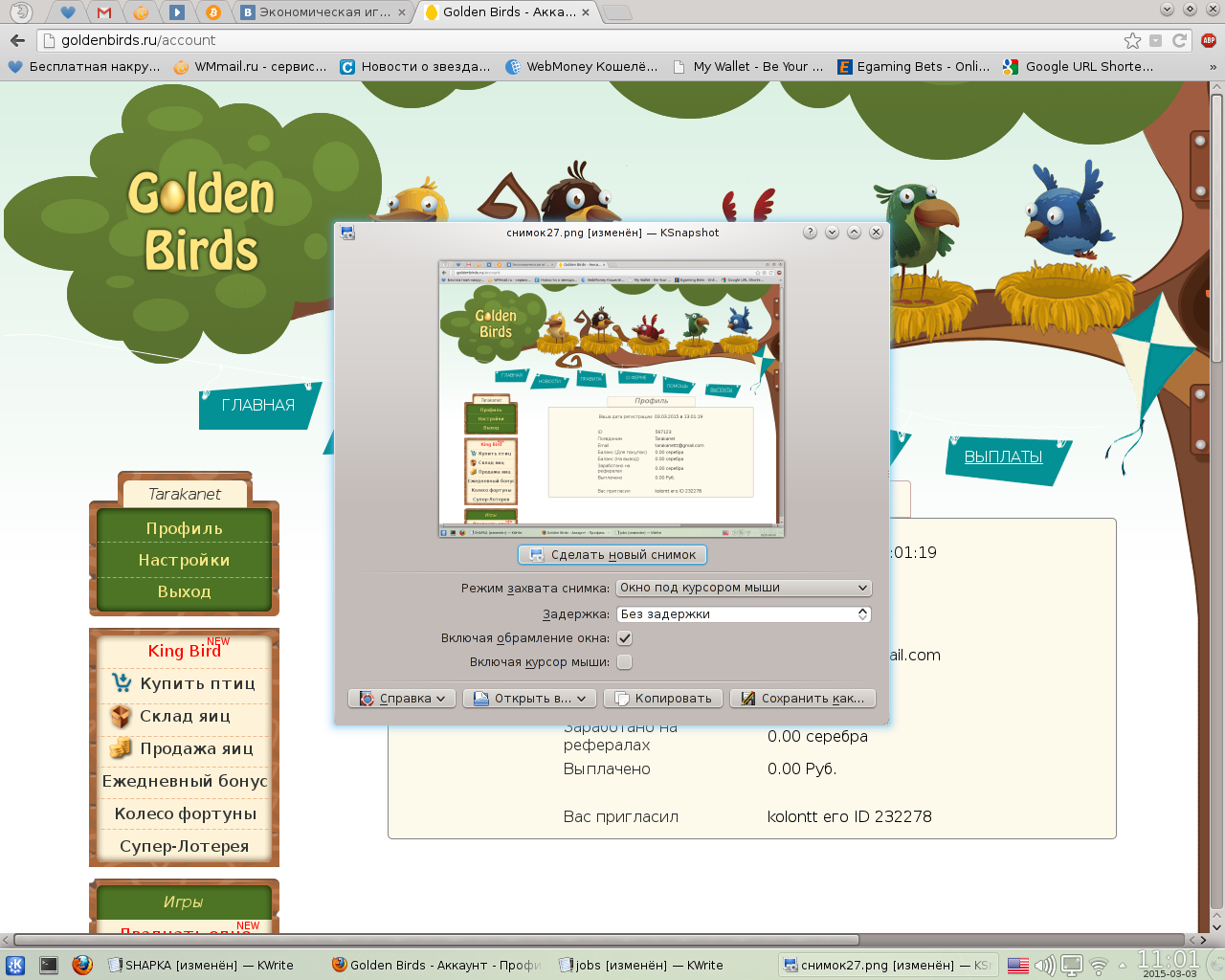Screen dimensions: 1225x980
Task: Click the cart icon beside Купить птиц
Action: [x=121, y=682]
